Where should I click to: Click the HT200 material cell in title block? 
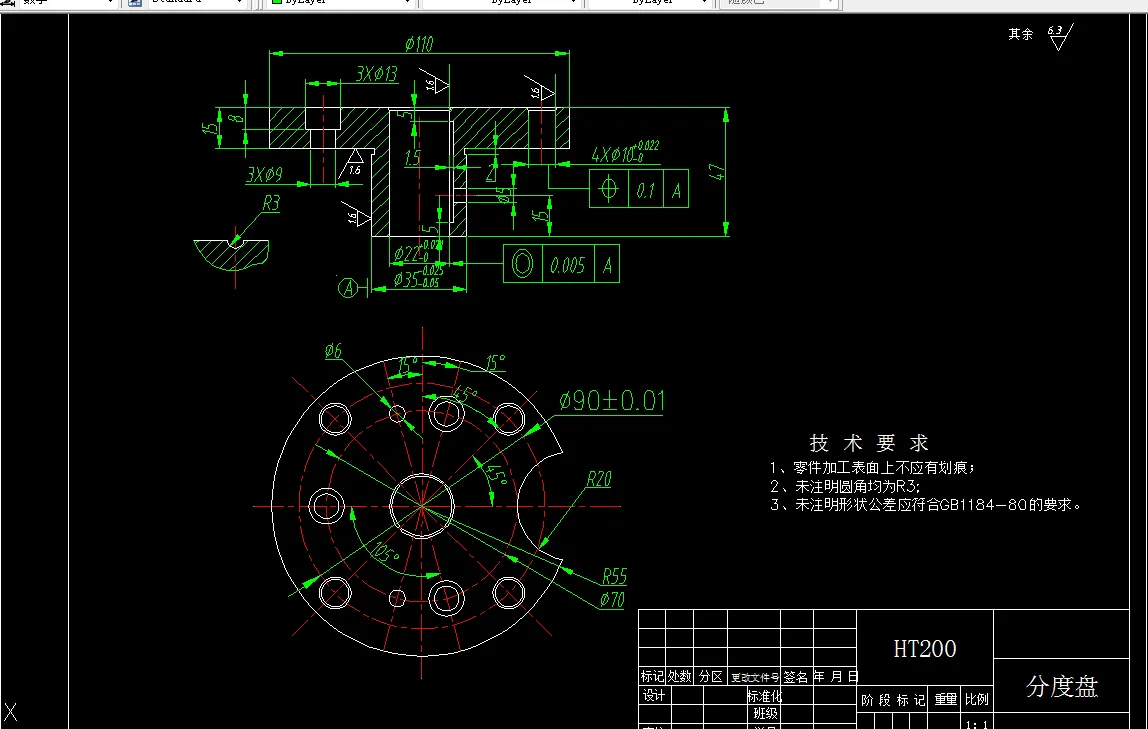(x=924, y=648)
